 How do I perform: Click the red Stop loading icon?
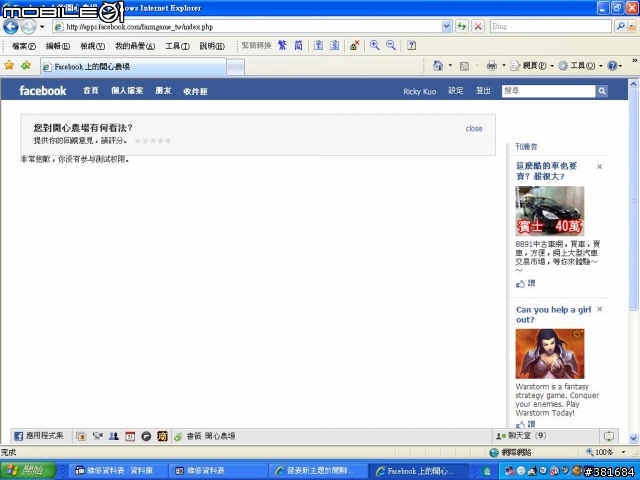[478, 27]
